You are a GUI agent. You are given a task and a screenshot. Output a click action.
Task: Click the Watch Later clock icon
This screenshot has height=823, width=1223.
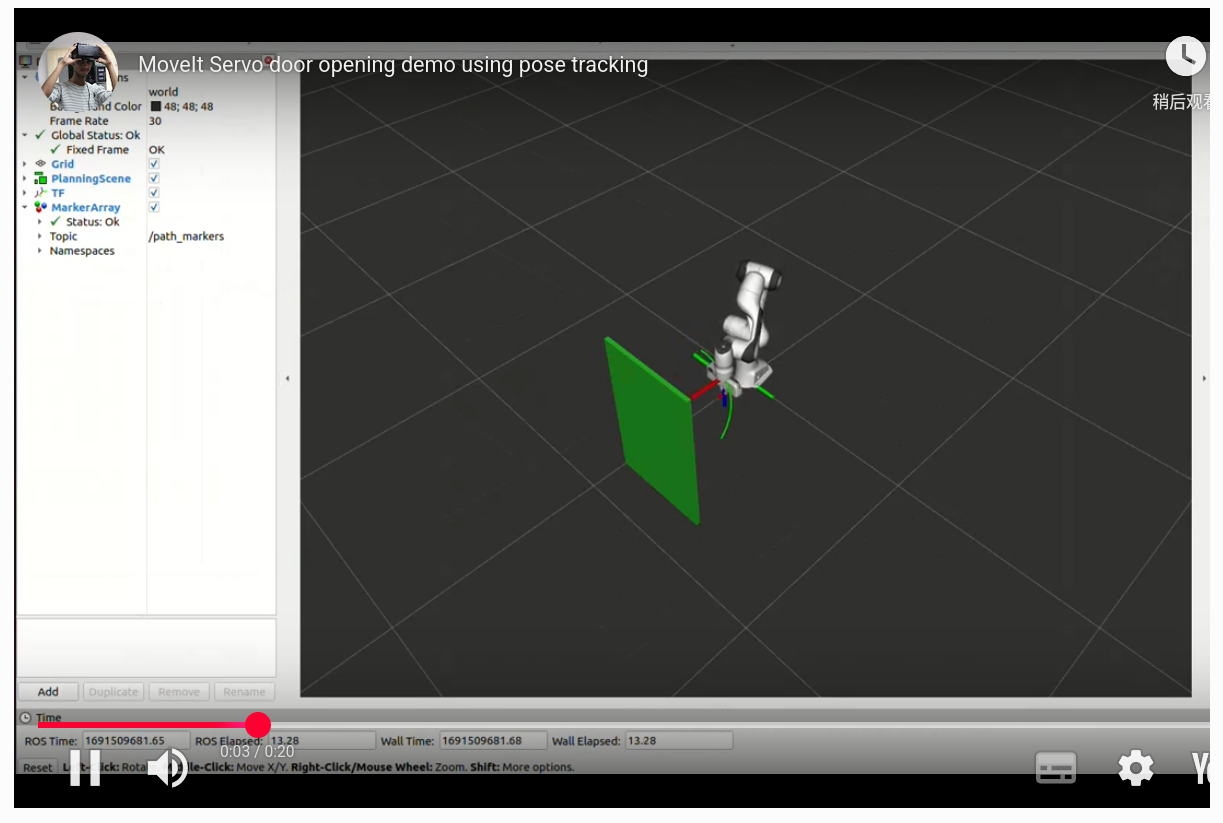point(1186,56)
